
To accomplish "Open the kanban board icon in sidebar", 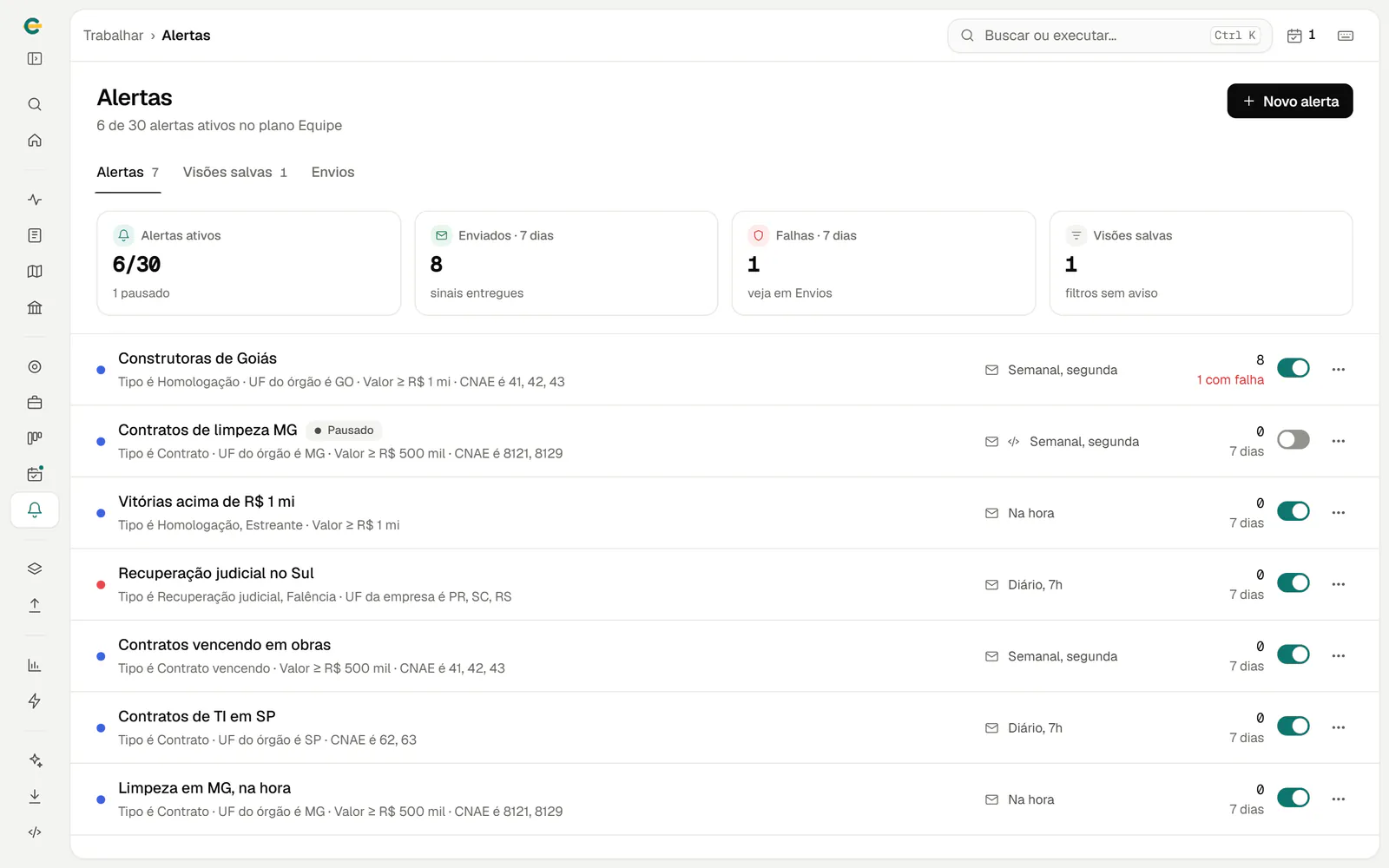I will click(x=35, y=438).
